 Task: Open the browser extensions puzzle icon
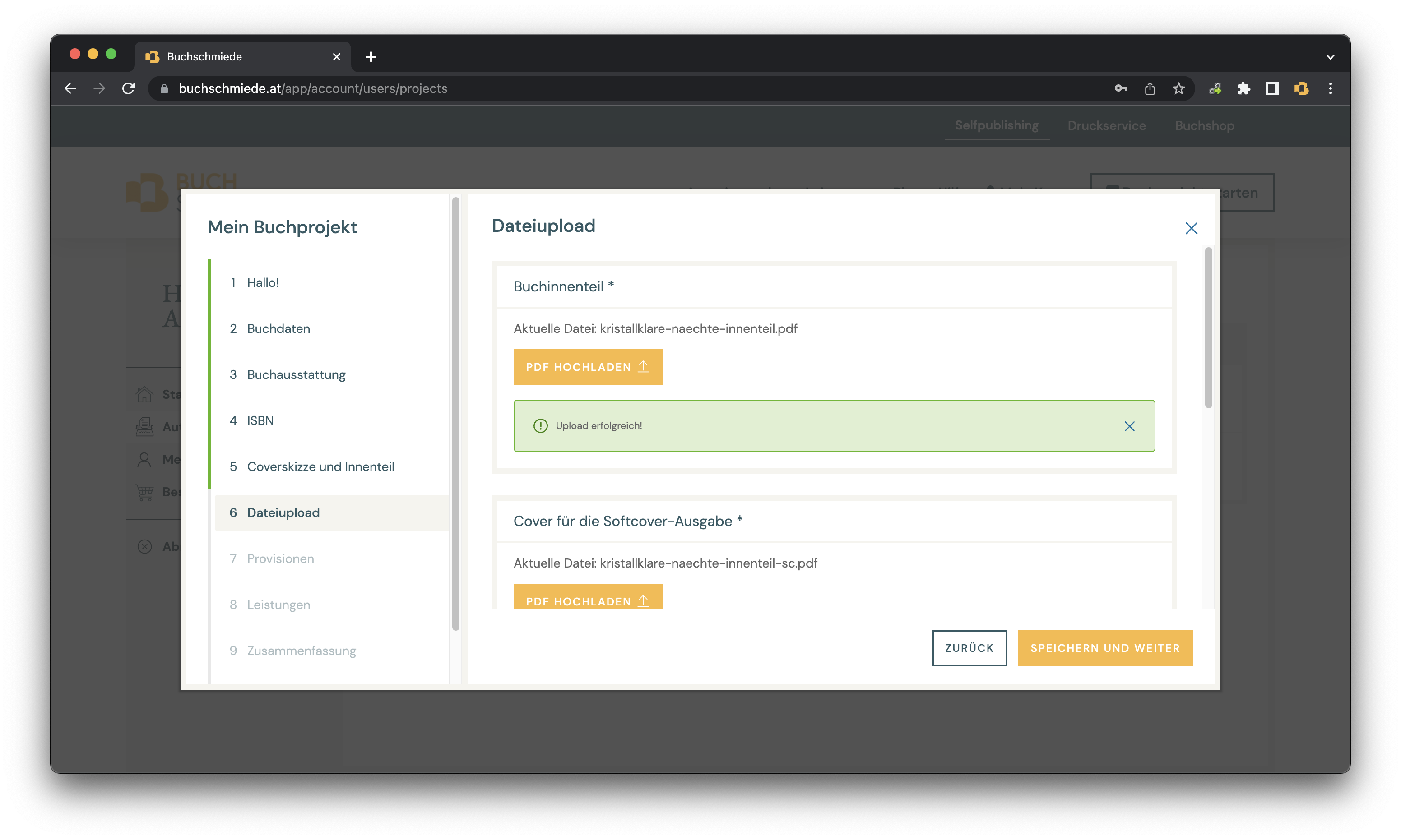point(1243,88)
